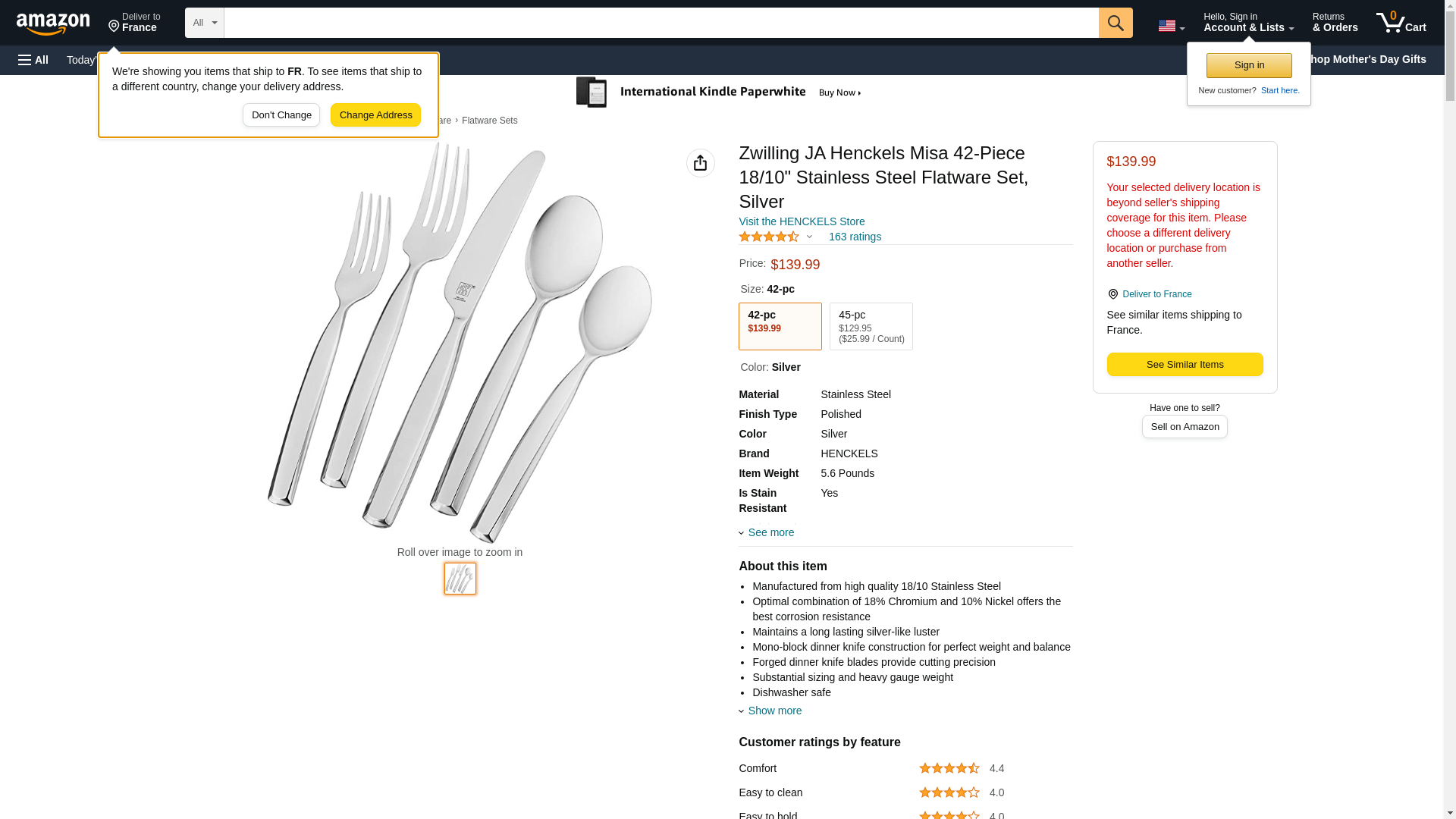Open Account & Lists menu
Image resolution: width=1456 pixels, height=819 pixels.
pos(1247,23)
